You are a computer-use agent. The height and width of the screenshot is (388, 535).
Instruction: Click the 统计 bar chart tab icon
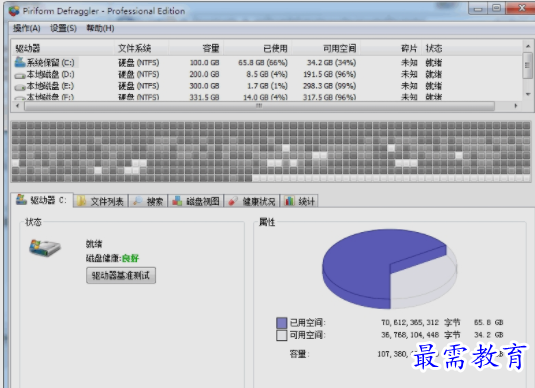pos(289,201)
